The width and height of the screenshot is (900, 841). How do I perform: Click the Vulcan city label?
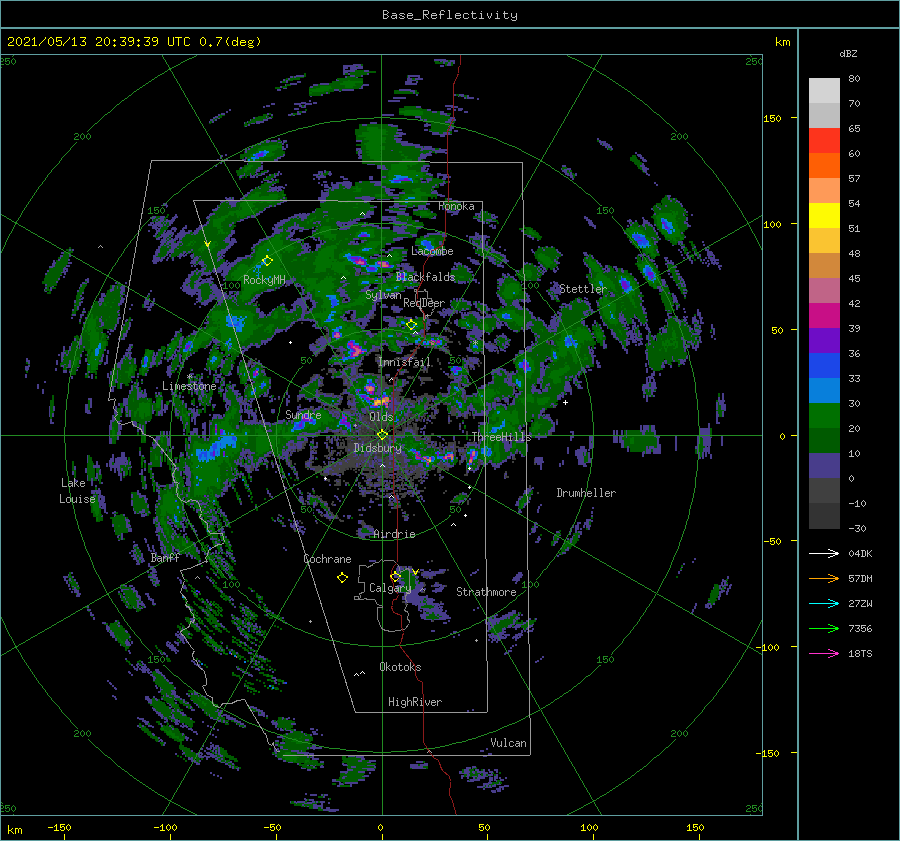tap(508, 743)
